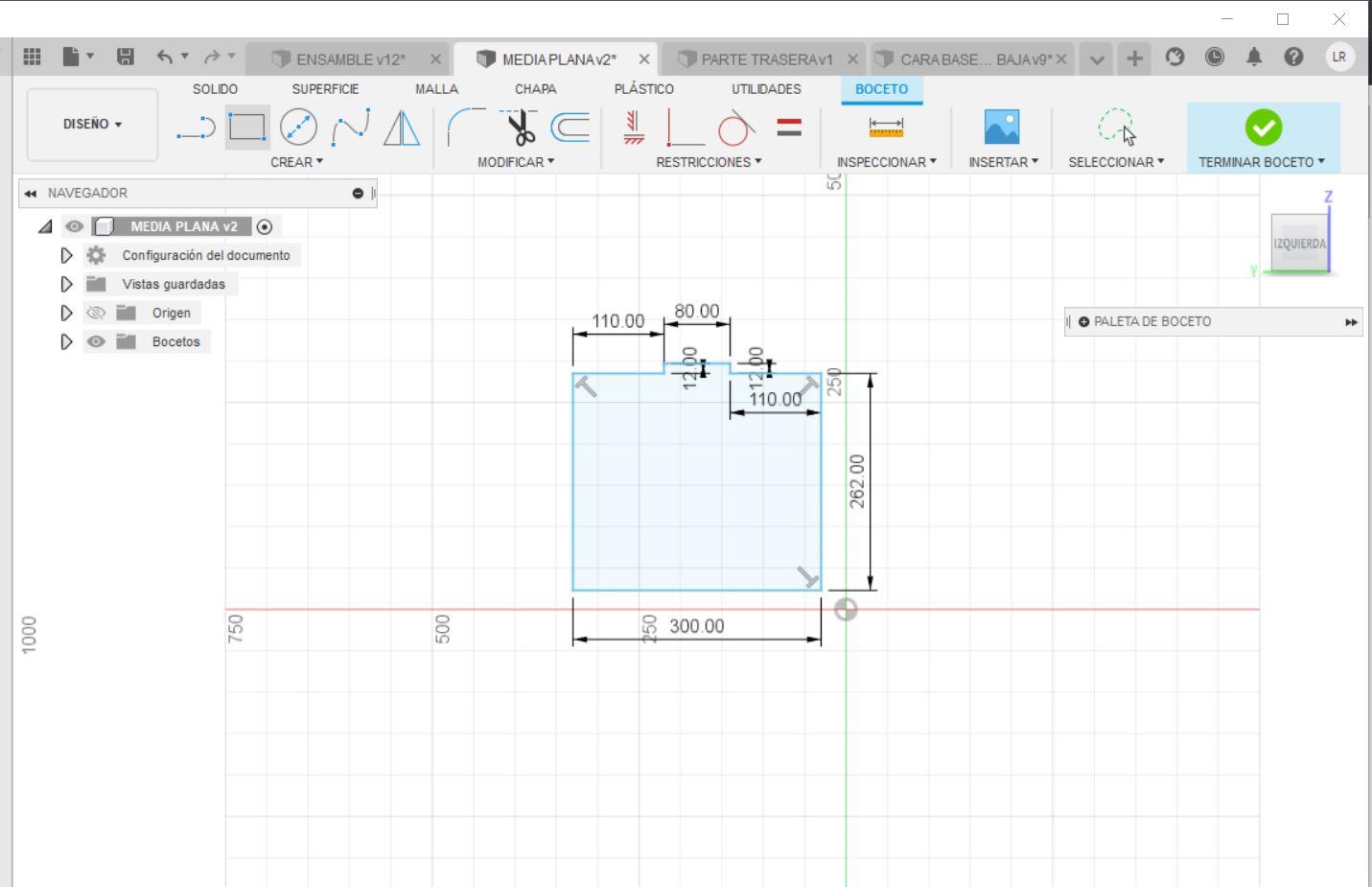Open the INSERTAR dropdown menu
This screenshot has height=887, width=1372.
coord(1004,162)
